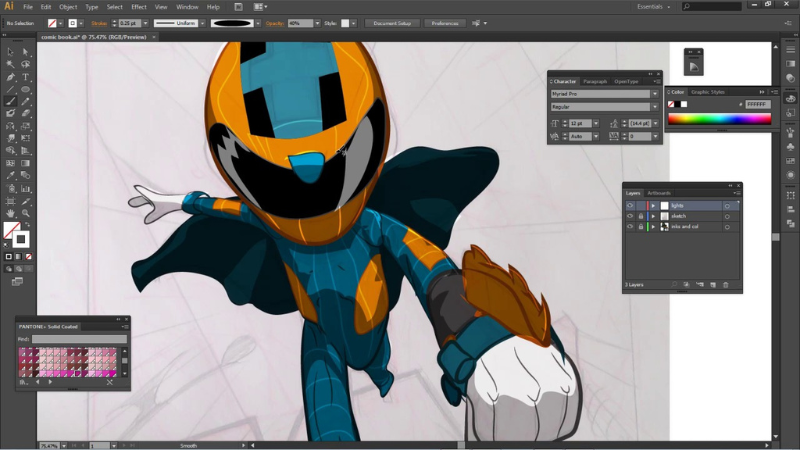Screen dimensions: 800x450
Task: Pick the Pen tool
Action: pos(10,77)
